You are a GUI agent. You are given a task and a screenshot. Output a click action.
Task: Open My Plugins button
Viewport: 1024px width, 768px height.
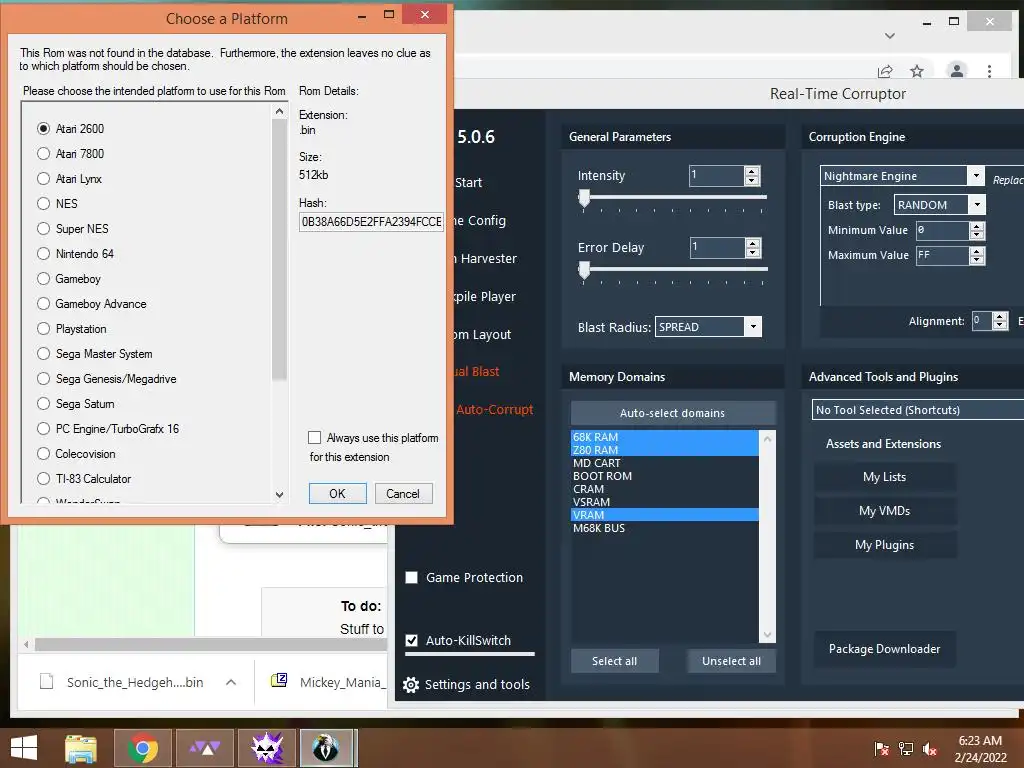tap(885, 545)
